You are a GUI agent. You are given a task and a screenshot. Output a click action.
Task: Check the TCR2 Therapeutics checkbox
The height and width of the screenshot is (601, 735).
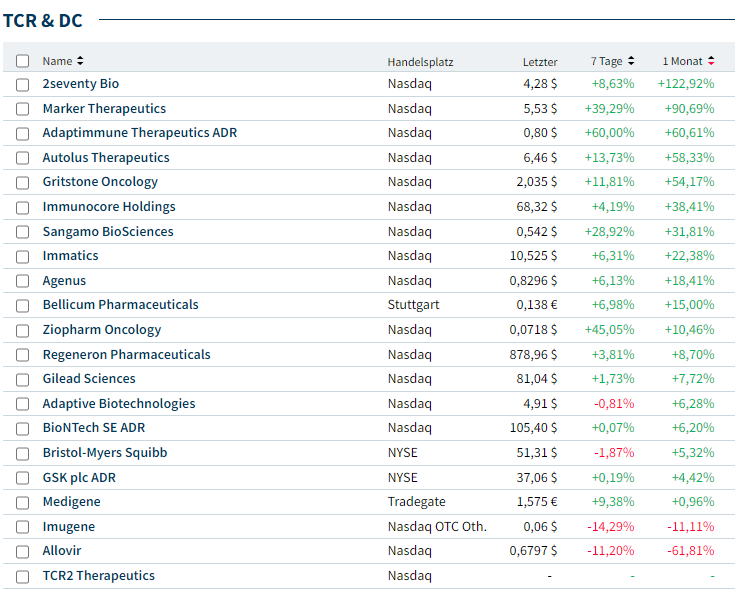click(23, 576)
